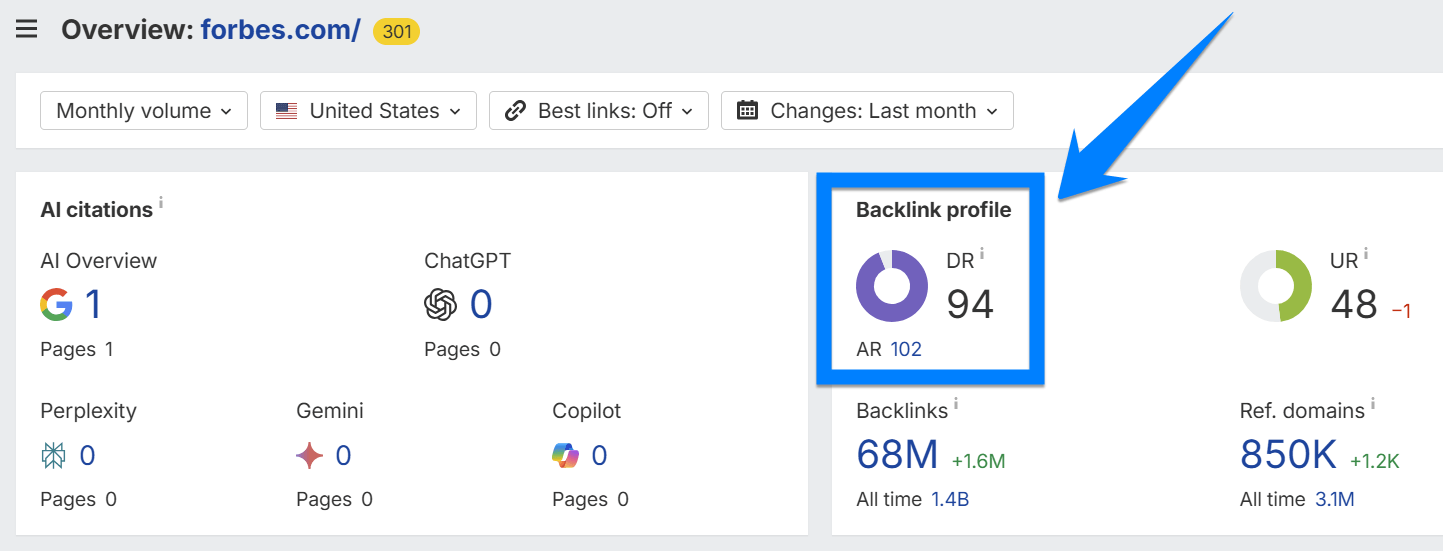Click the UR value 48
This screenshot has height=551, width=1443.
click(x=1354, y=304)
